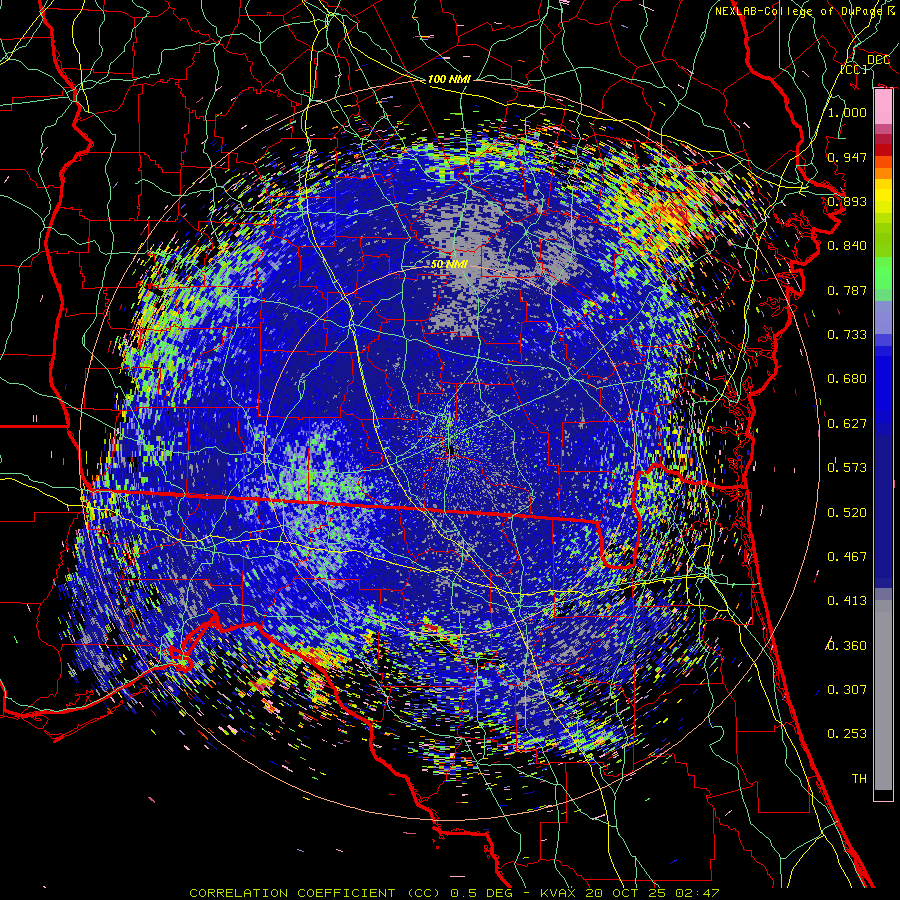Select the 0.947 legend value
Viewport: 900px width, 900px height.
pos(847,157)
